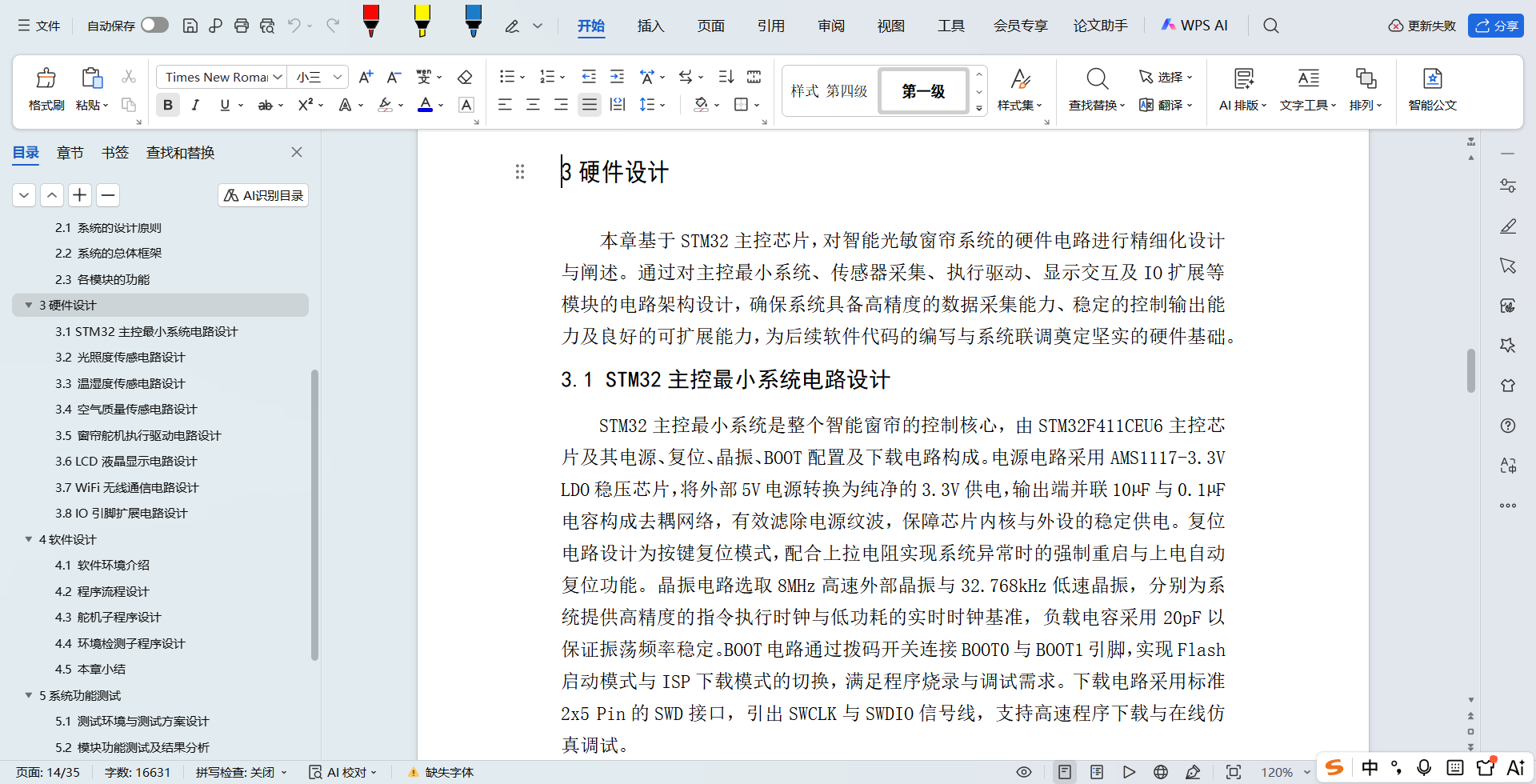Click the 缺失字体 status warning
The height and width of the screenshot is (784, 1536).
click(441, 773)
